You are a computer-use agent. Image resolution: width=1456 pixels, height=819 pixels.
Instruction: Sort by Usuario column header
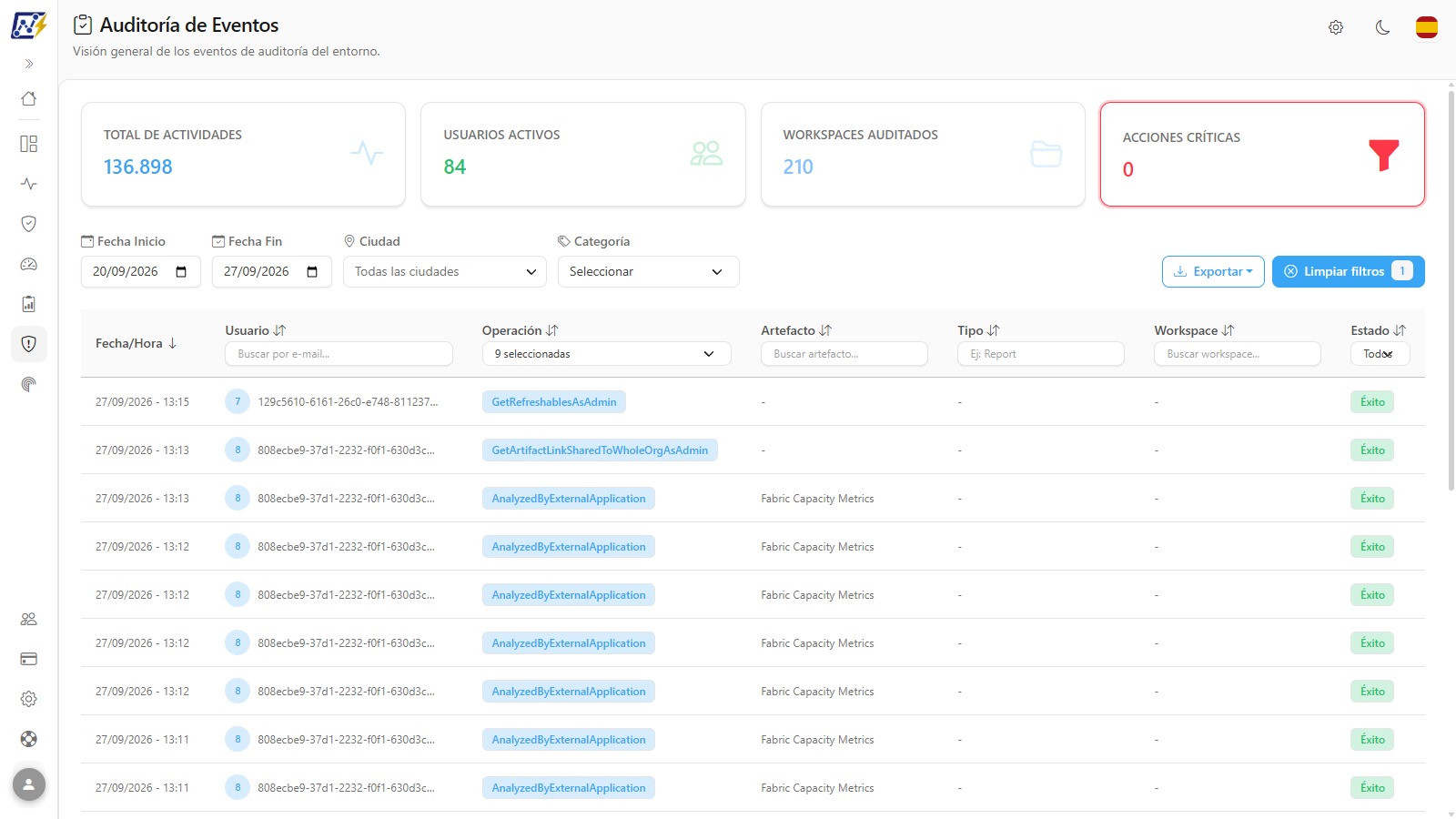click(256, 330)
